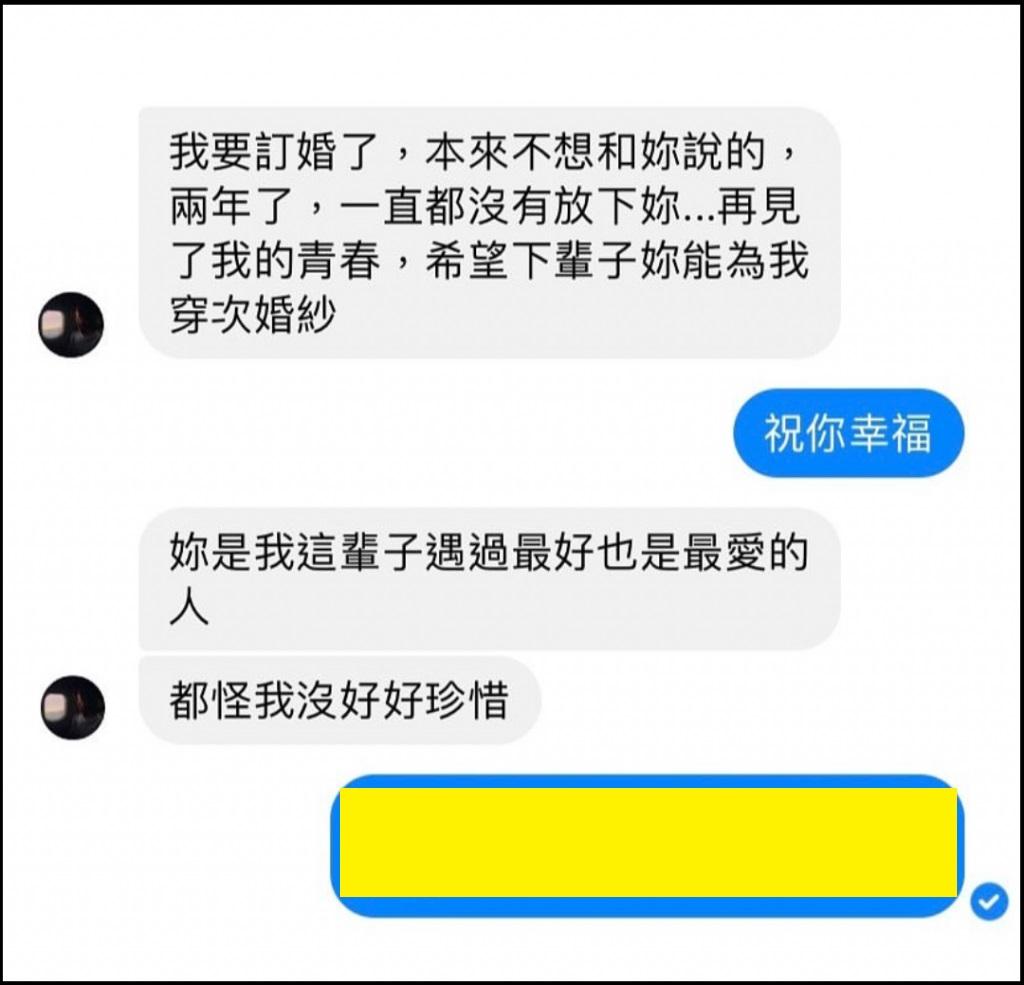
Task: Click the word 再見 in first message
Action: point(759,206)
